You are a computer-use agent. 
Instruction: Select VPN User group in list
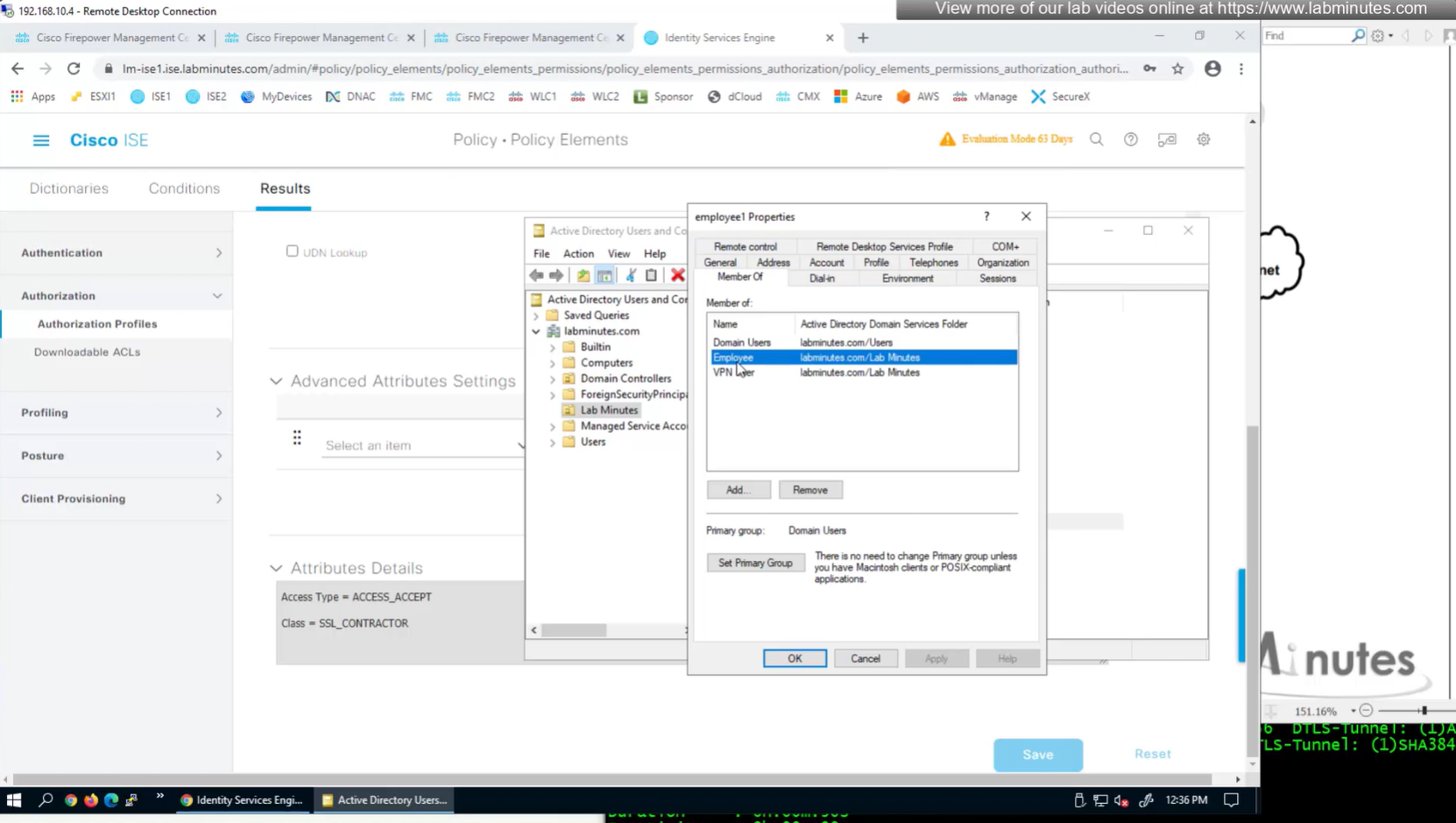[733, 372]
